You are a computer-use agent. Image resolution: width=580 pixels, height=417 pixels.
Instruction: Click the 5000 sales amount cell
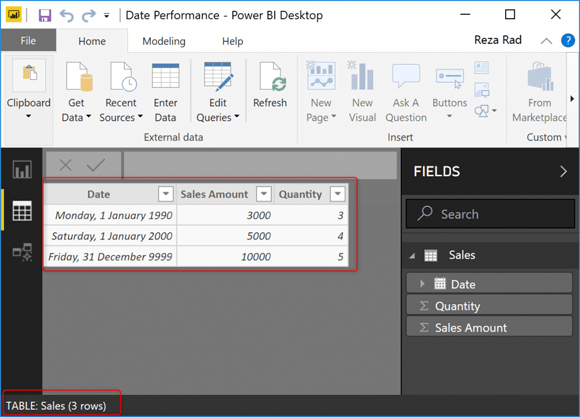tap(226, 236)
